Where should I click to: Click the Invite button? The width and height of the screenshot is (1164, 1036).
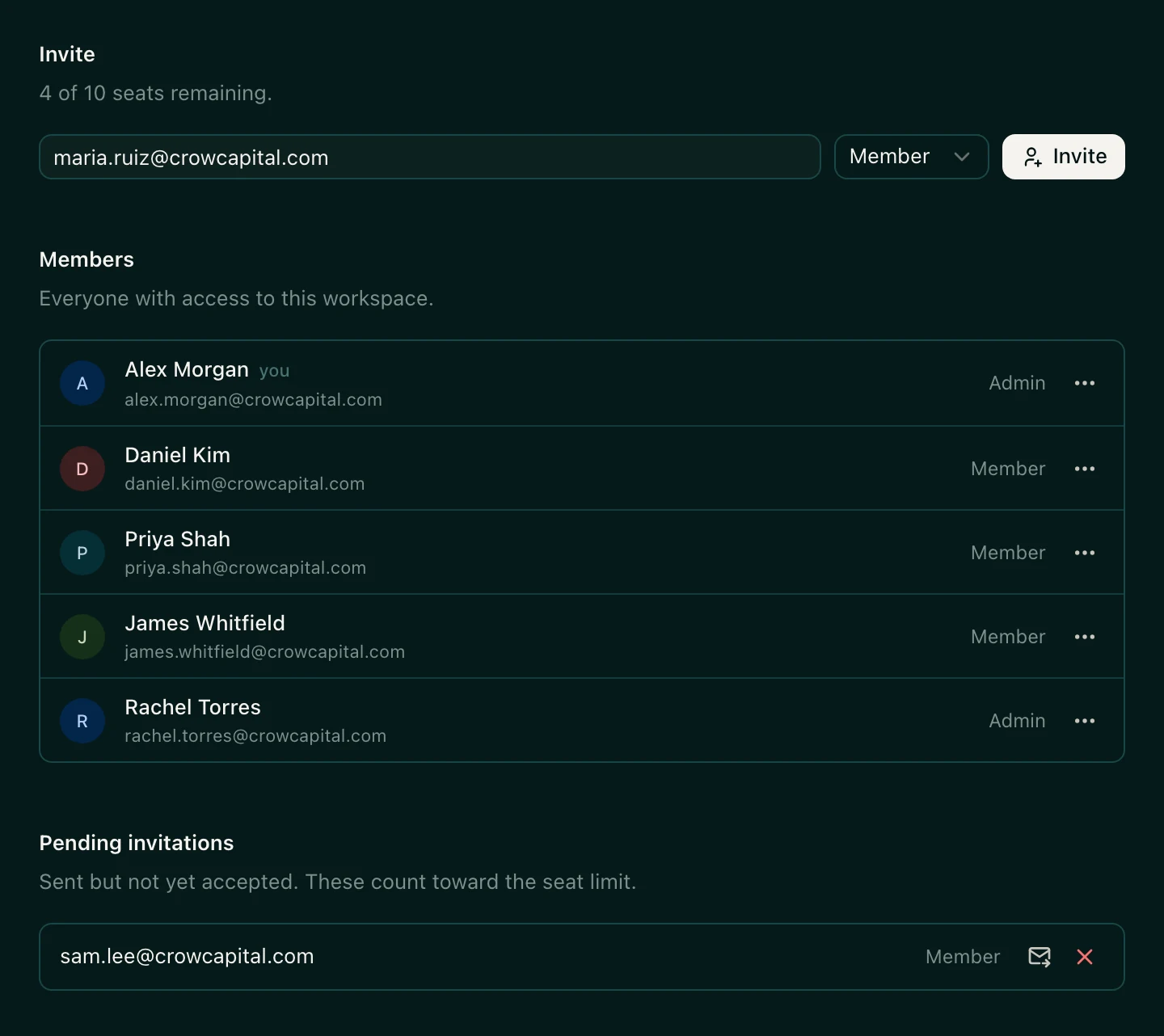coord(1064,157)
